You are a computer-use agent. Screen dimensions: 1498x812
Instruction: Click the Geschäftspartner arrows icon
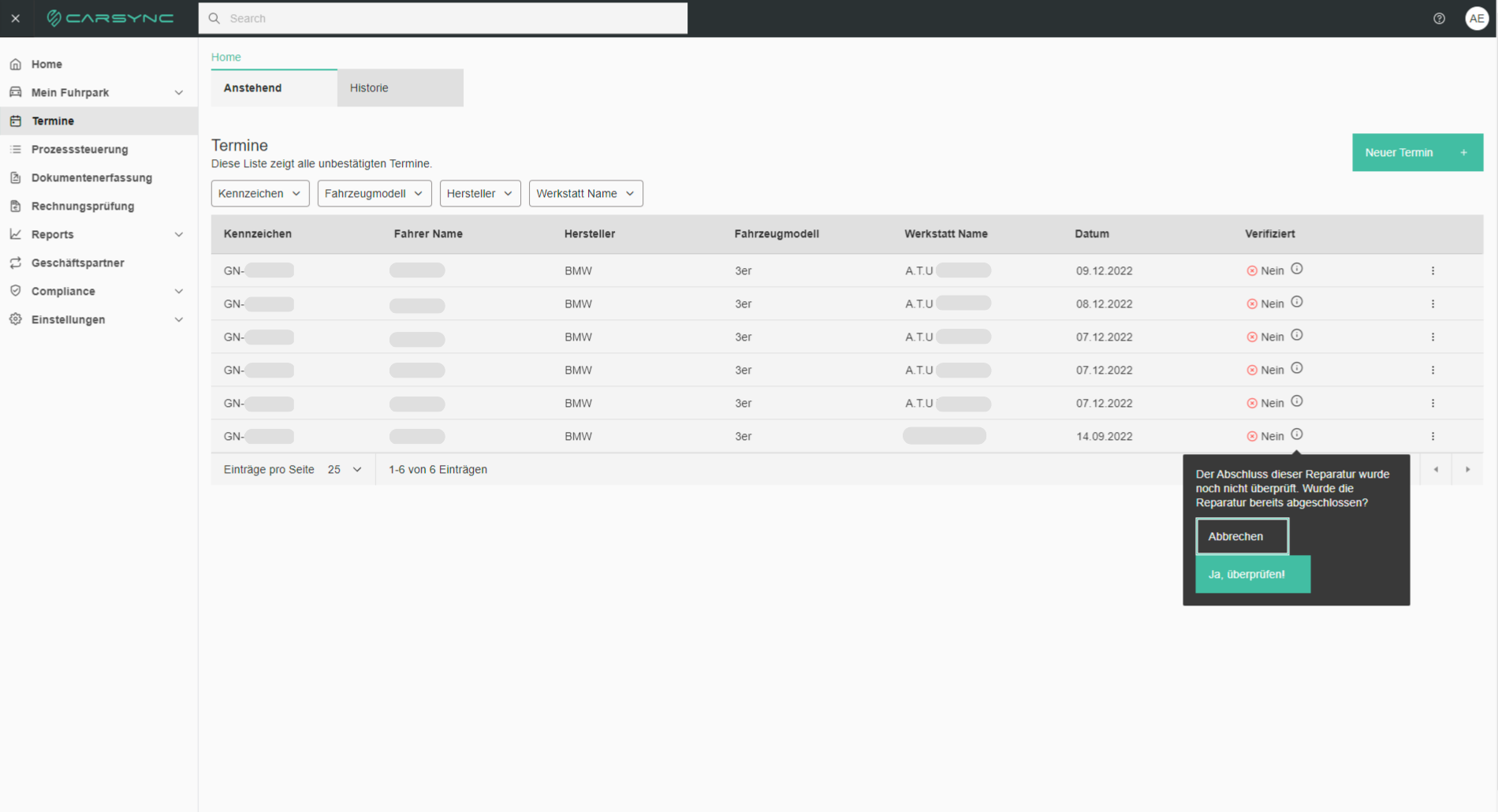(x=16, y=263)
